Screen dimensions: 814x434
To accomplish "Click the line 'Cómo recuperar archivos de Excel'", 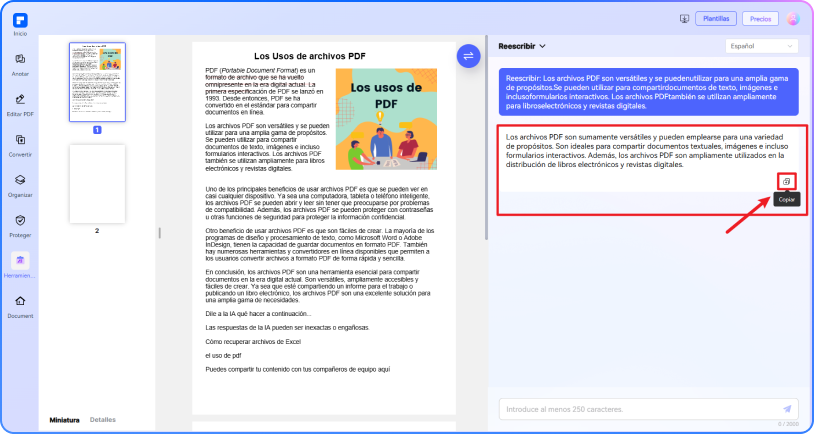I will 253,342.
